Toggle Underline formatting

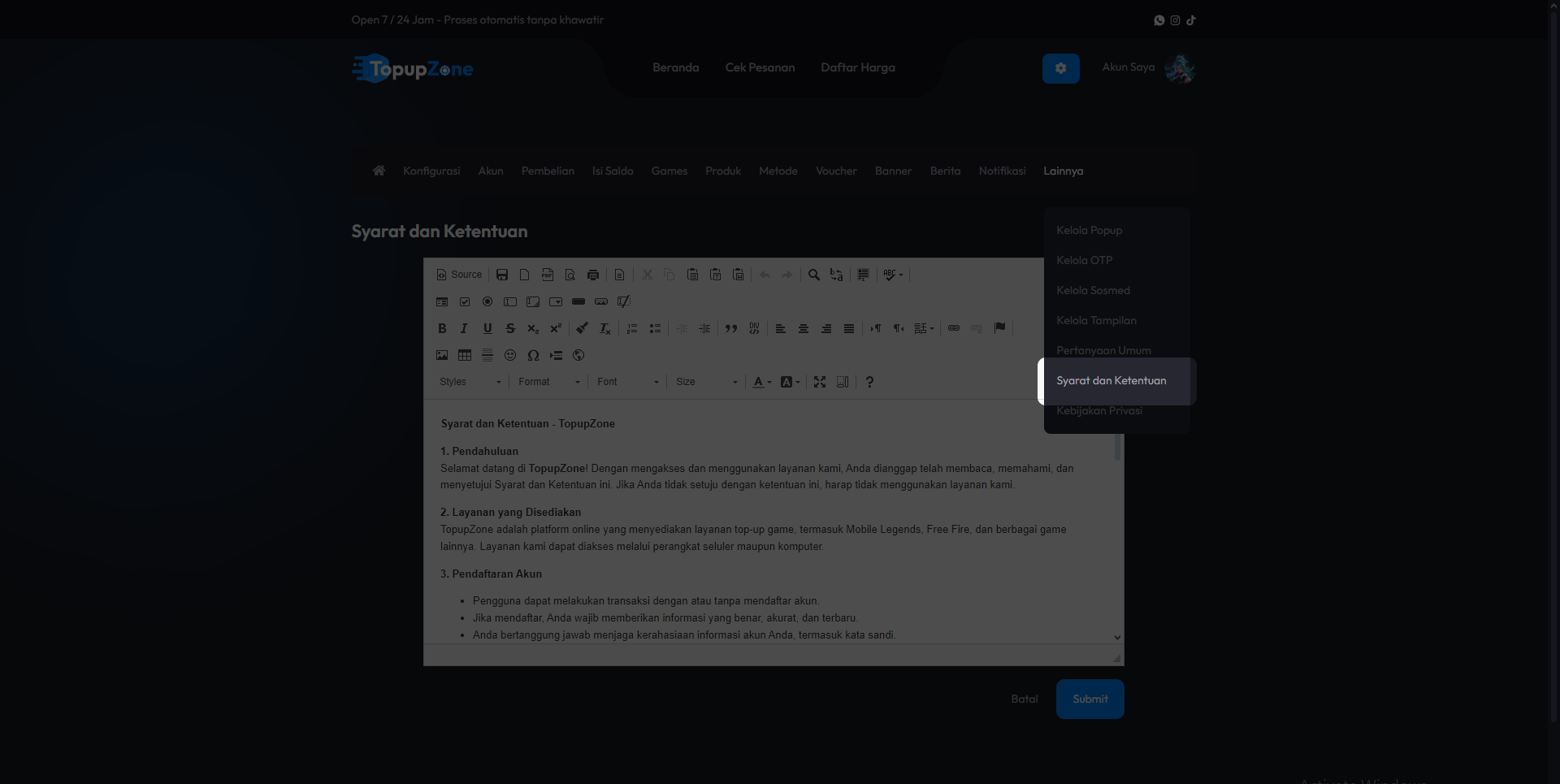tap(487, 328)
